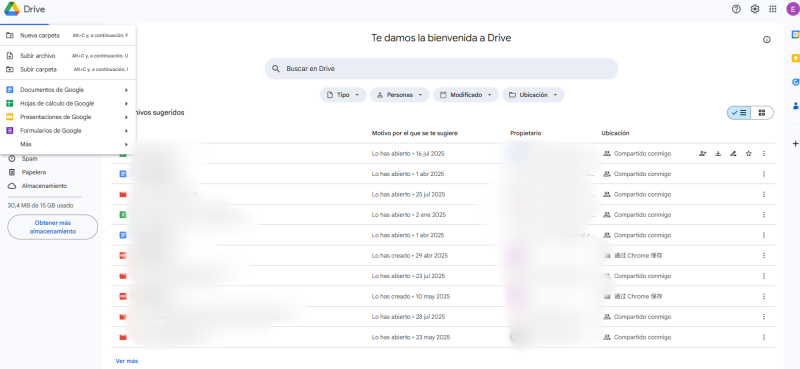
Task: Click Lo has creado • 10 may 2025
Action: point(411,297)
